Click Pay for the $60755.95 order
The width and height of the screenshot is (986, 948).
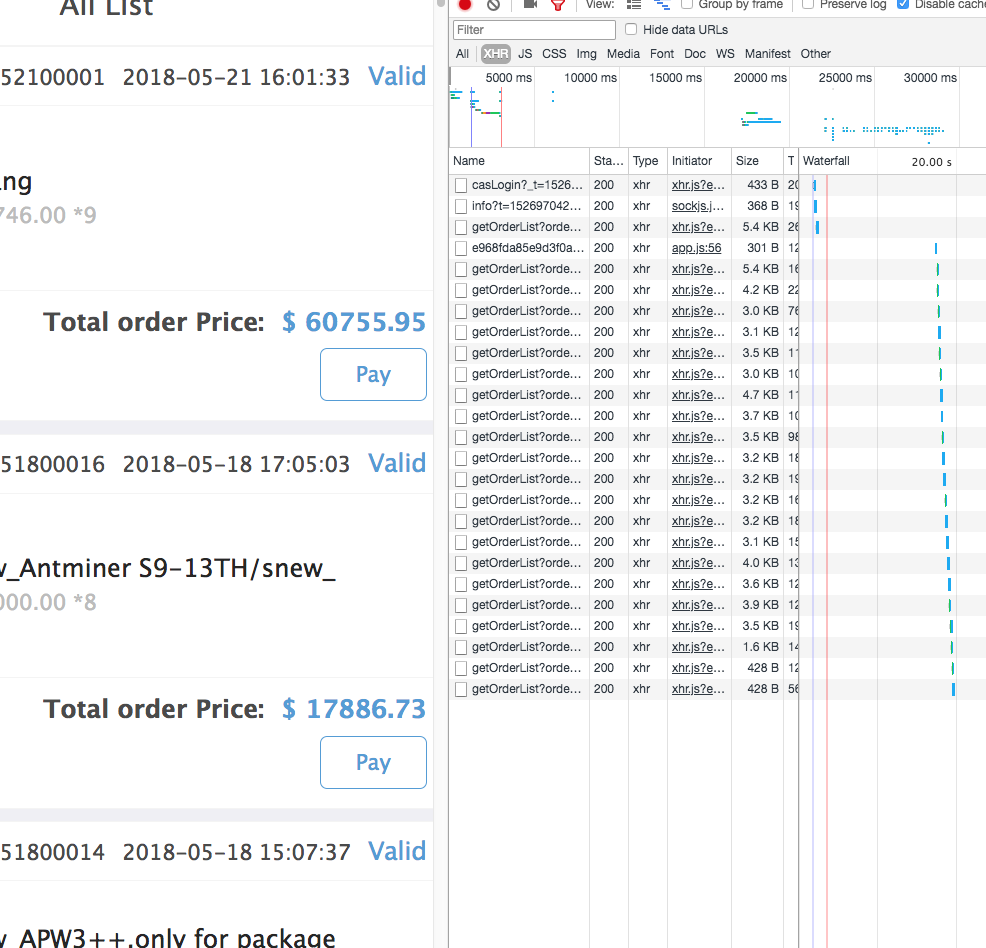tap(373, 374)
